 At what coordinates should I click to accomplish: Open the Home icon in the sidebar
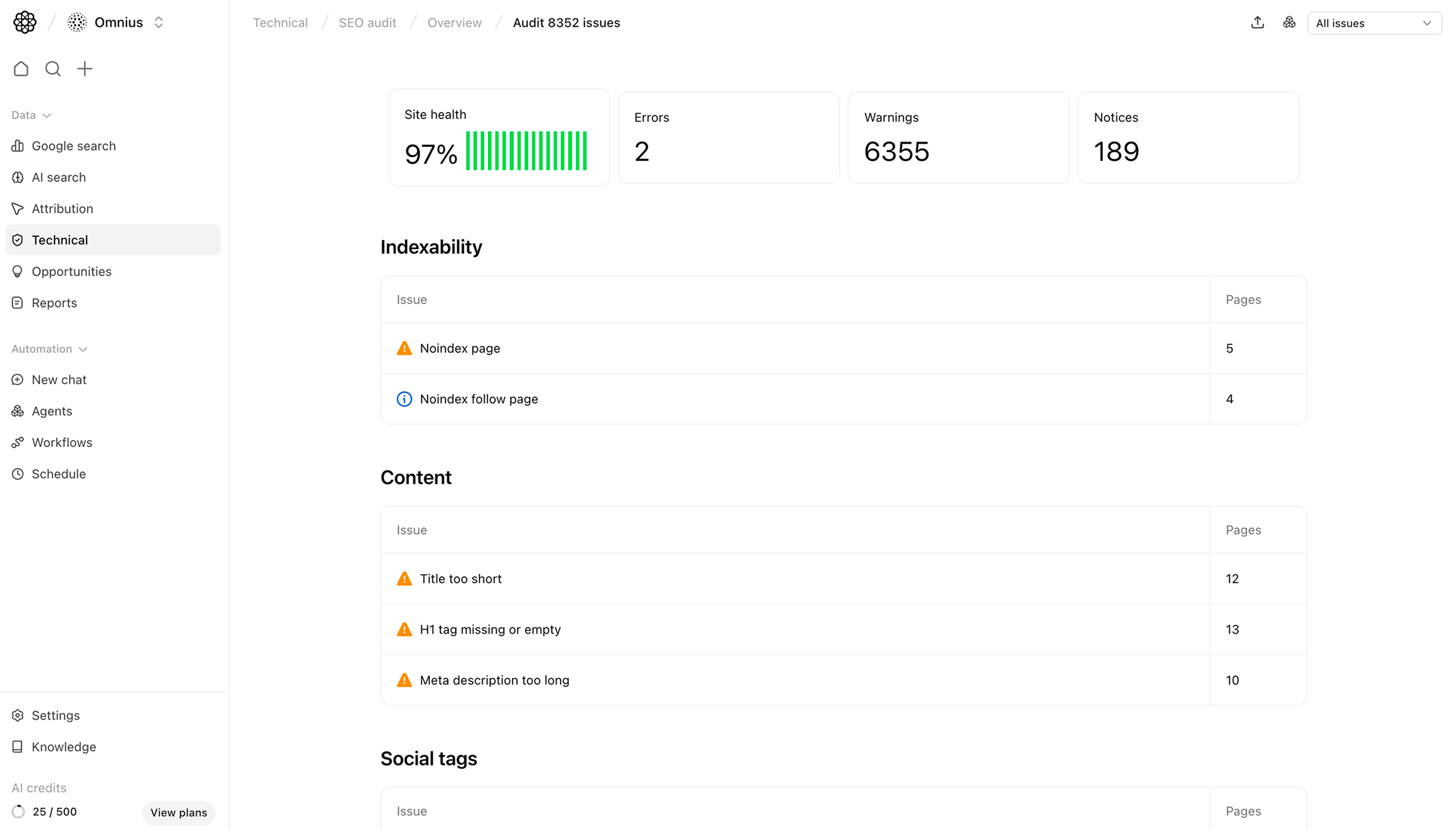click(x=21, y=68)
